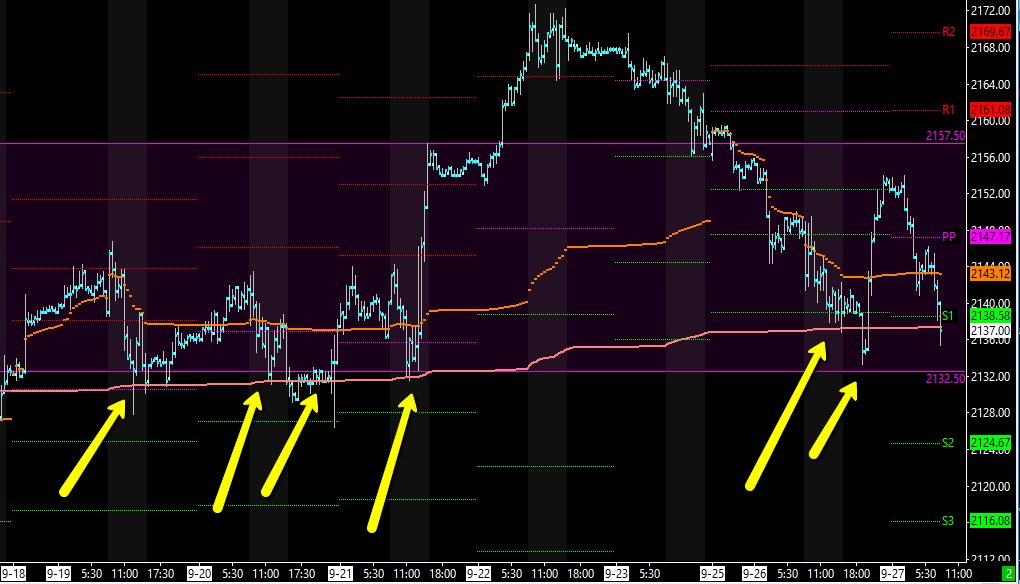Screen dimensions: 1020x584
Task: Select the green 2116.08 price tag
Action: pos(991,521)
